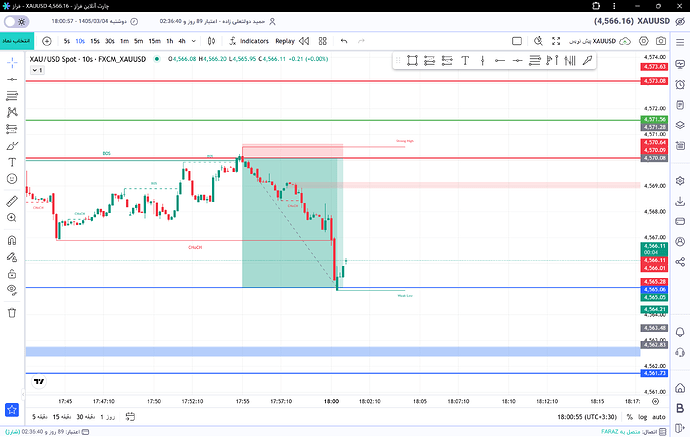Open the ruler measure tool

(12, 201)
